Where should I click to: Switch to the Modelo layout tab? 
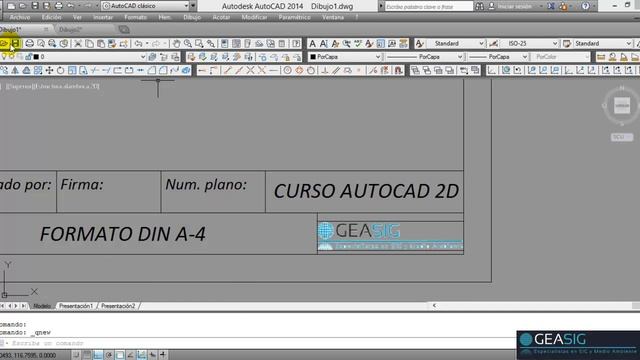click(x=42, y=306)
